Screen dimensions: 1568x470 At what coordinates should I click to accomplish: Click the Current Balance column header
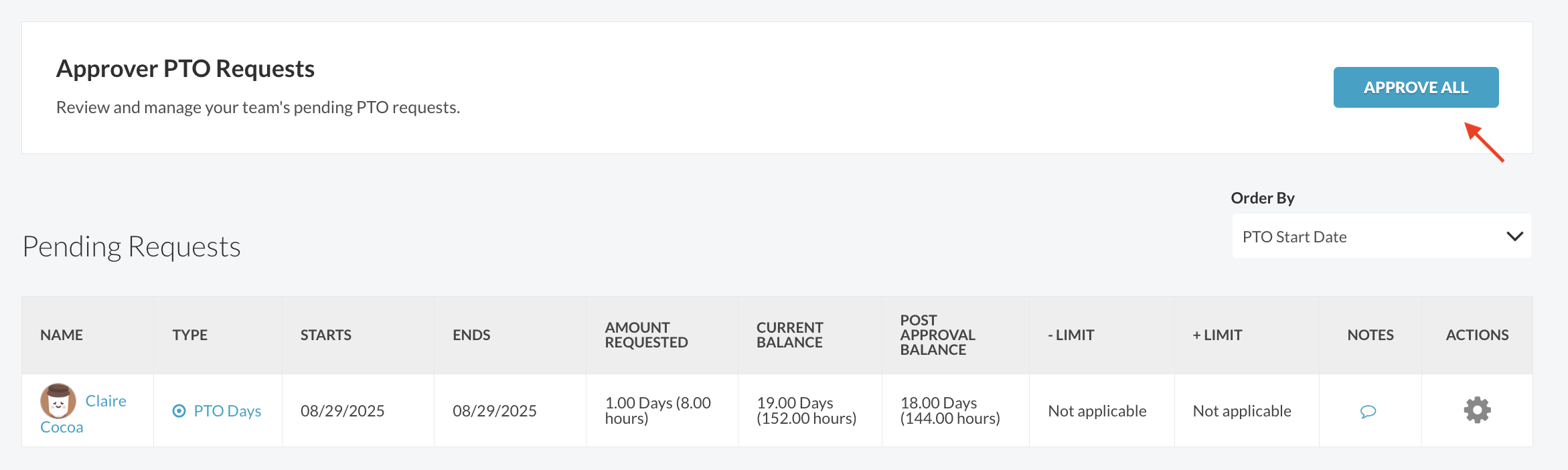(x=789, y=335)
